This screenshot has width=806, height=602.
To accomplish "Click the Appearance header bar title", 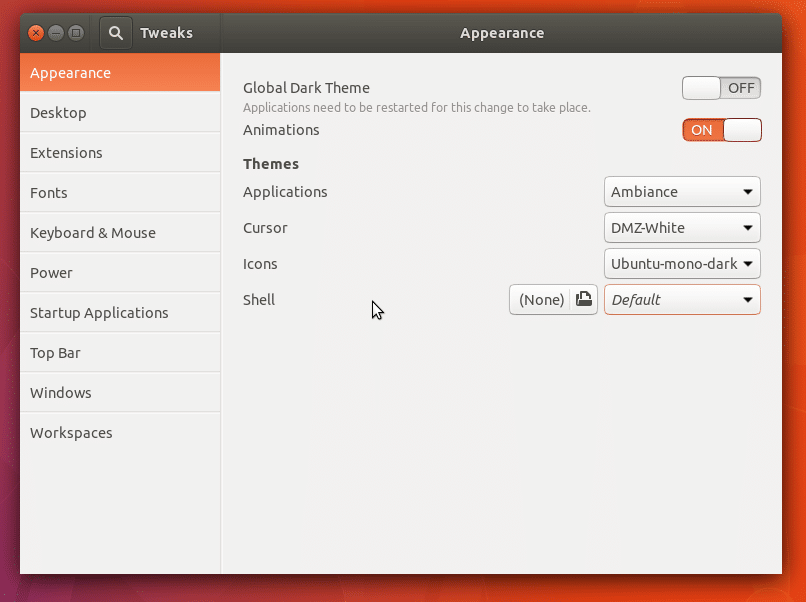I will pyautogui.click(x=502, y=33).
